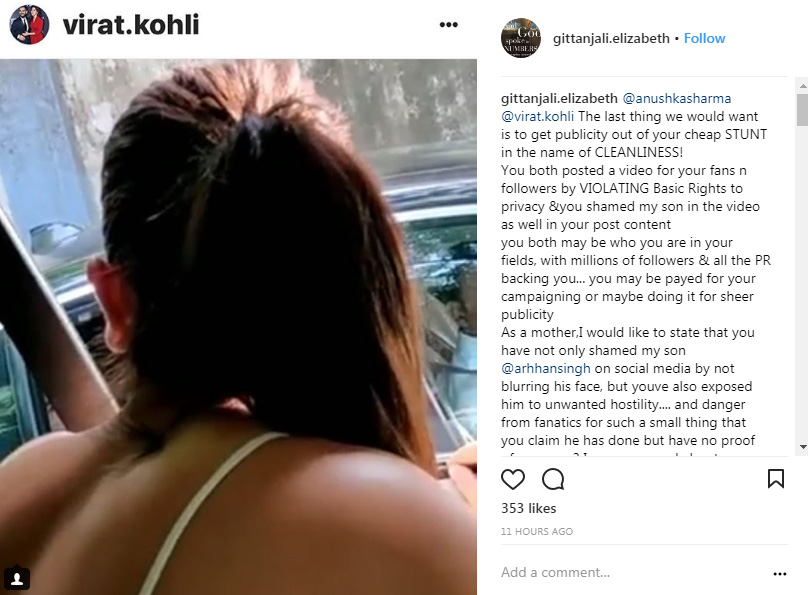Click the virat.kohli title text
This screenshot has width=808, height=595.
pos(131,25)
